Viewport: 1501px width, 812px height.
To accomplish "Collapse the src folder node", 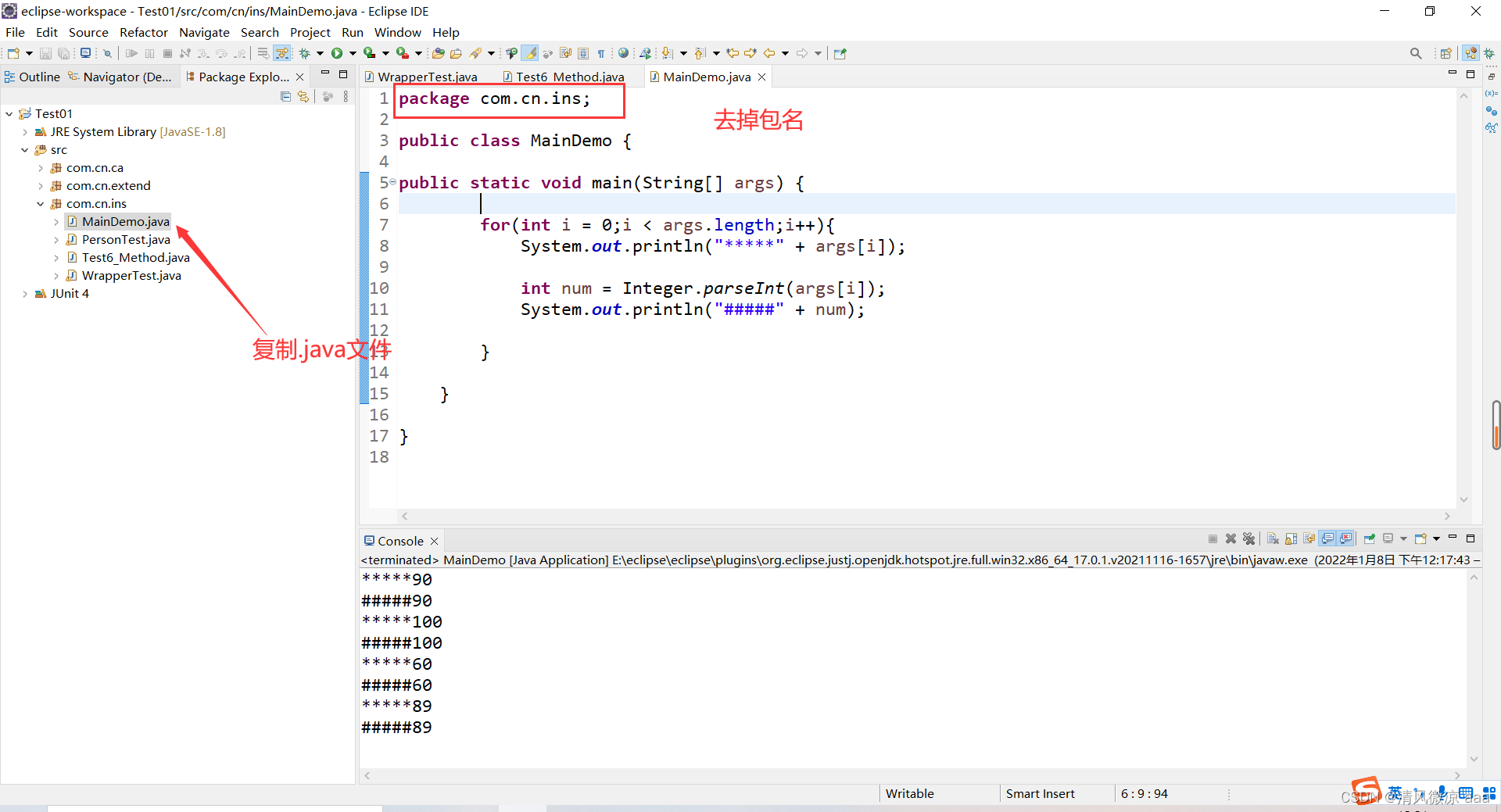I will tap(25, 150).
